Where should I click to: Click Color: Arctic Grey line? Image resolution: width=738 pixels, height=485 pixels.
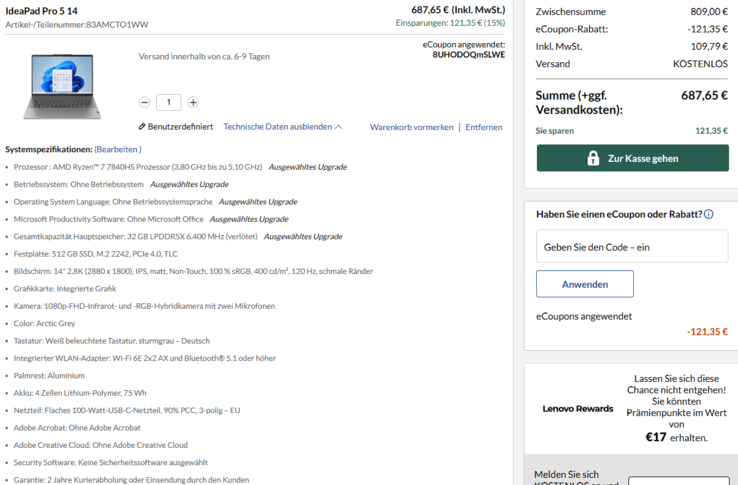[x=44, y=323]
